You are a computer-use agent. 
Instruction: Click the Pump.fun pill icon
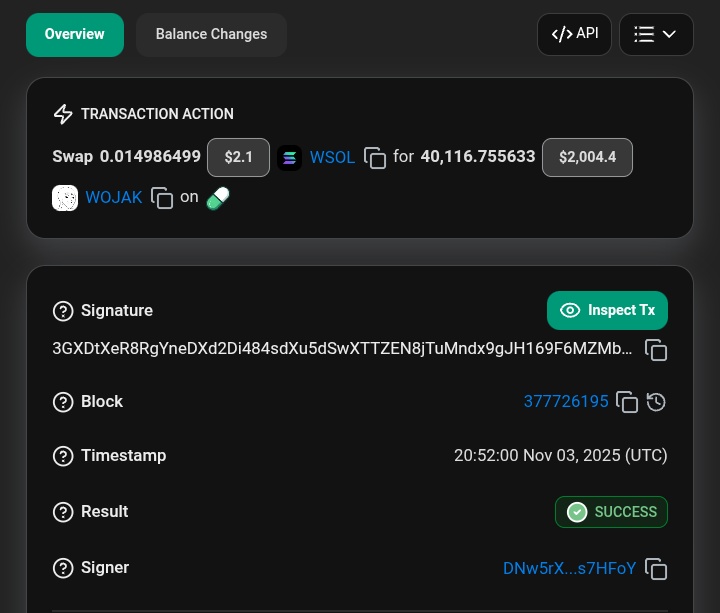coord(218,198)
